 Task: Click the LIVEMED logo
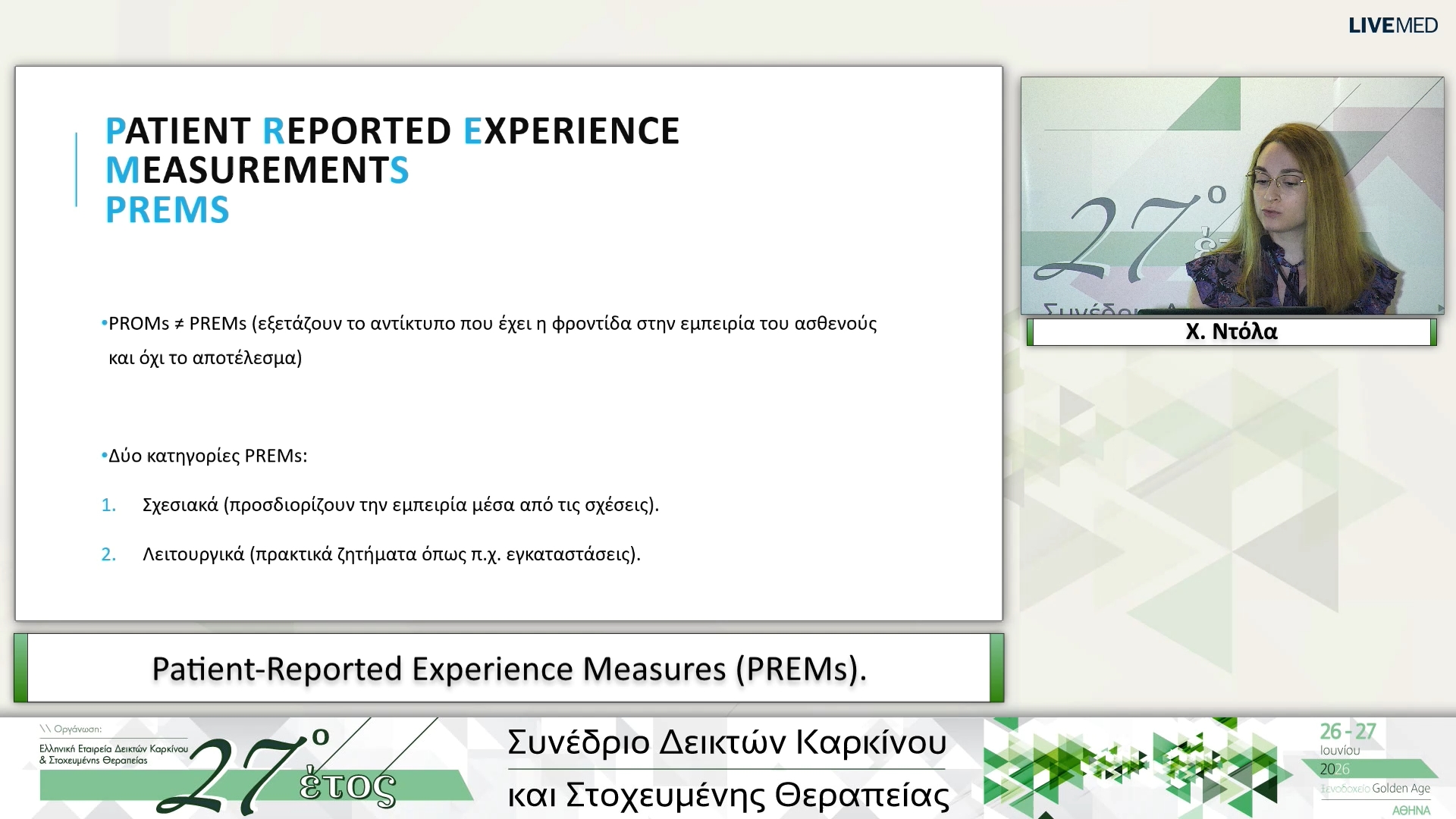click(1392, 25)
